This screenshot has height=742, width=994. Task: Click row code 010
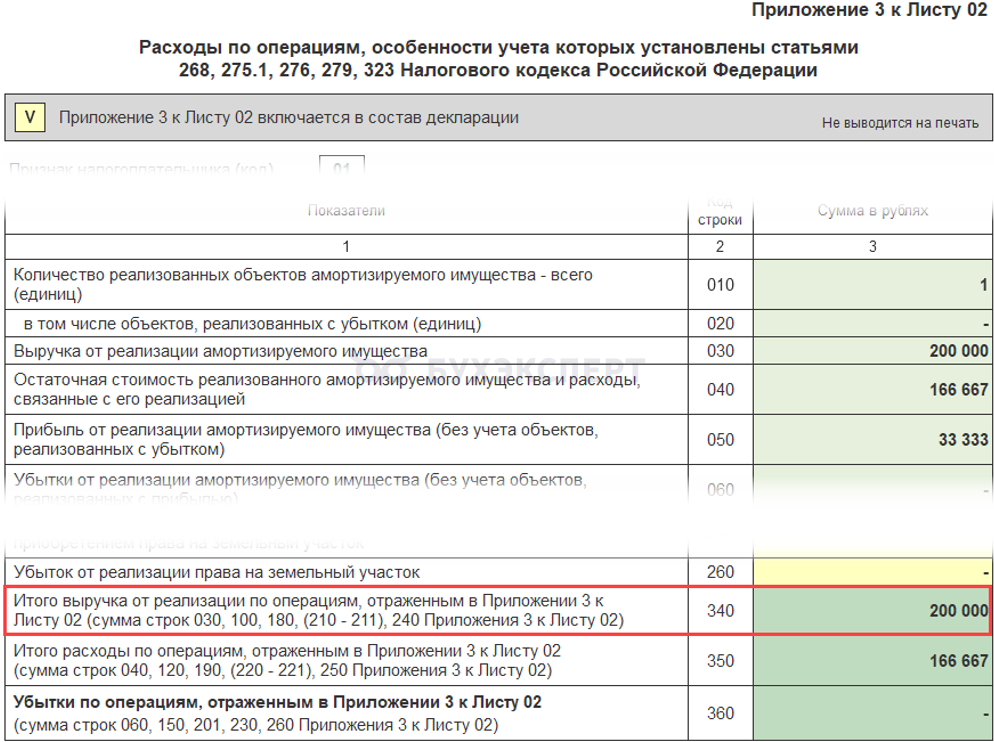pyautogui.click(x=720, y=285)
